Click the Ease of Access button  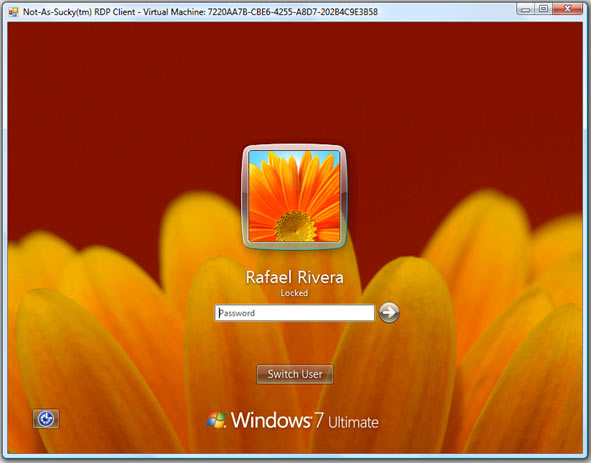46,419
